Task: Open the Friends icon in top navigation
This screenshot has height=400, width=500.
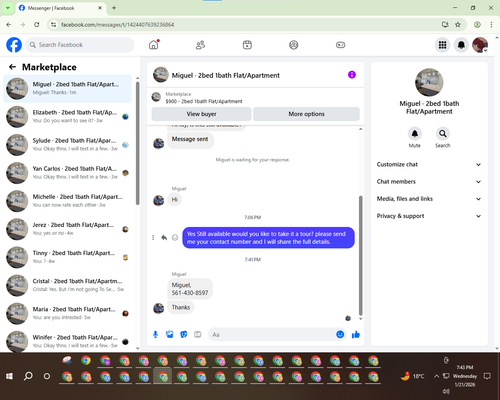Action: 200,45
